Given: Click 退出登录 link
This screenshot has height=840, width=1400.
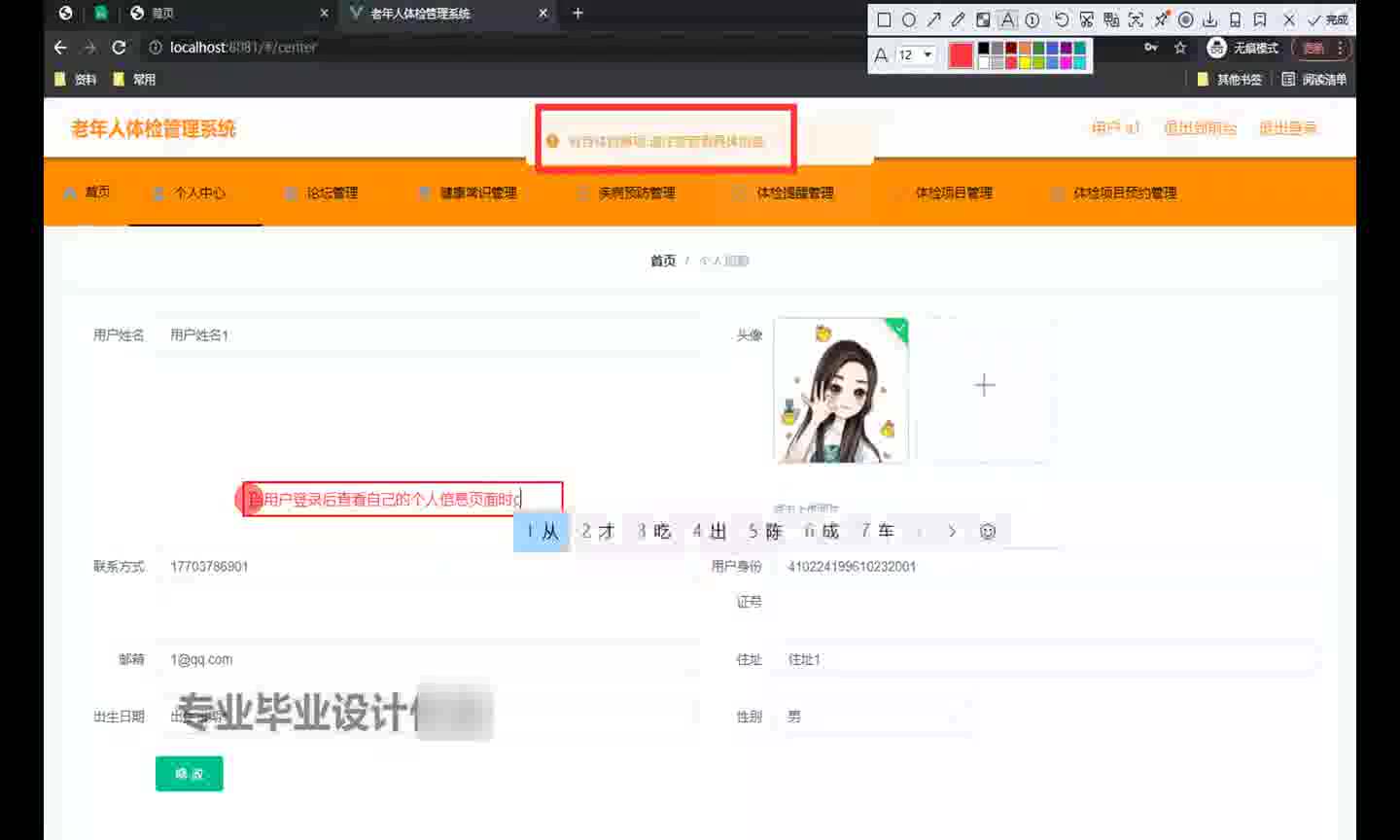Looking at the screenshot, I should (1287, 127).
